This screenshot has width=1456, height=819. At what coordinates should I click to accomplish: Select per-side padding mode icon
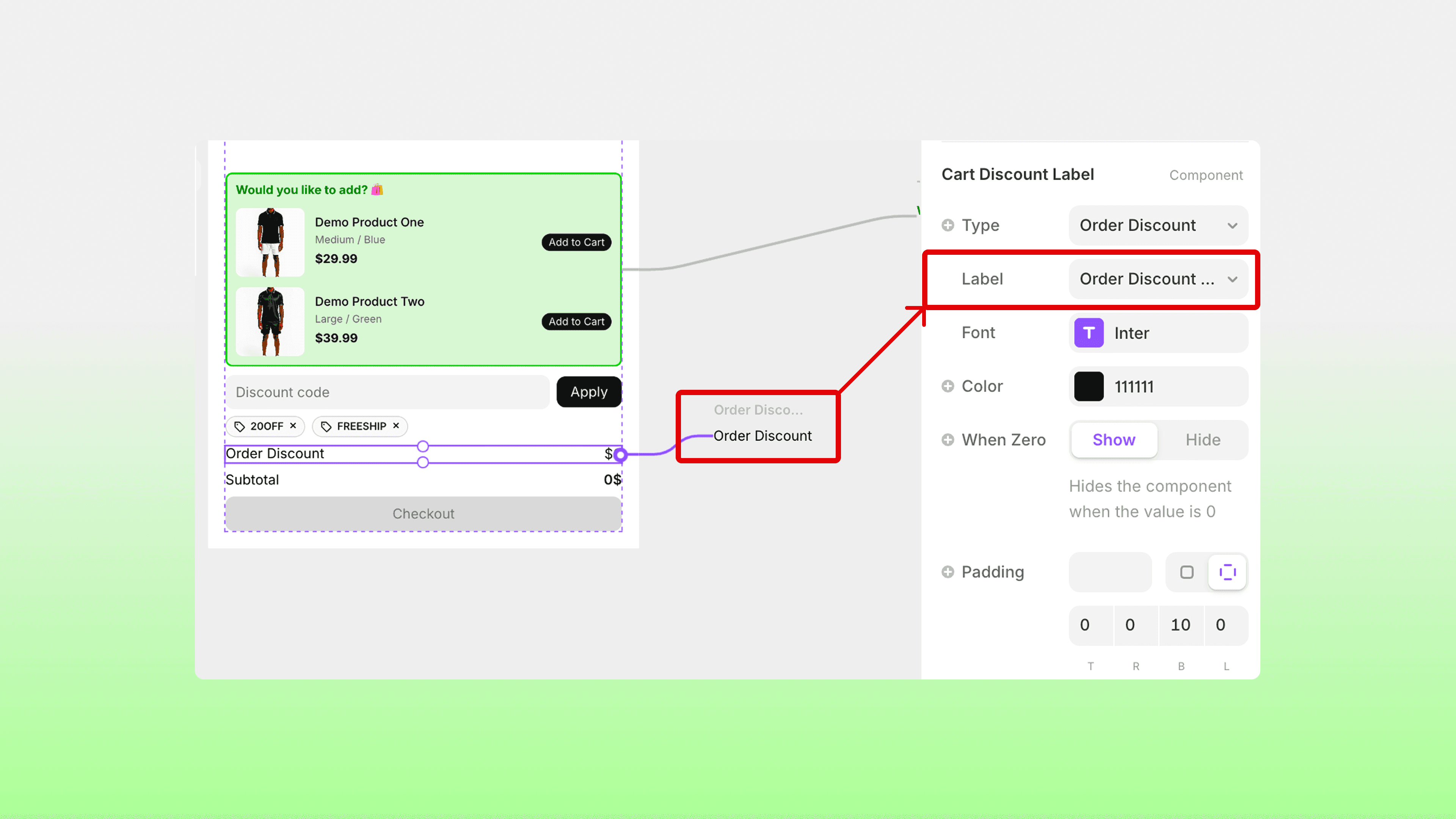[x=1227, y=572]
